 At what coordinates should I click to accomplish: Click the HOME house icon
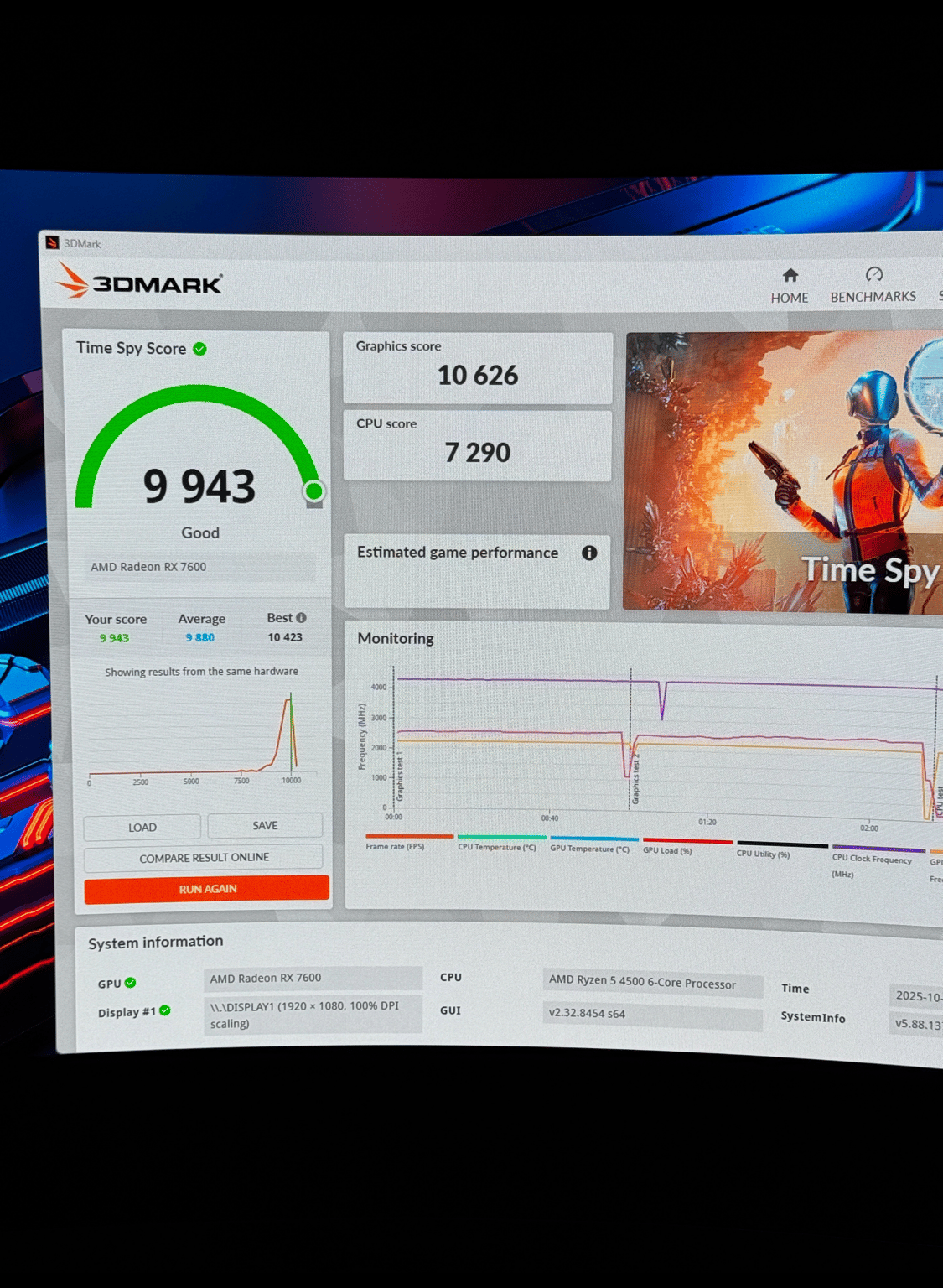790,275
